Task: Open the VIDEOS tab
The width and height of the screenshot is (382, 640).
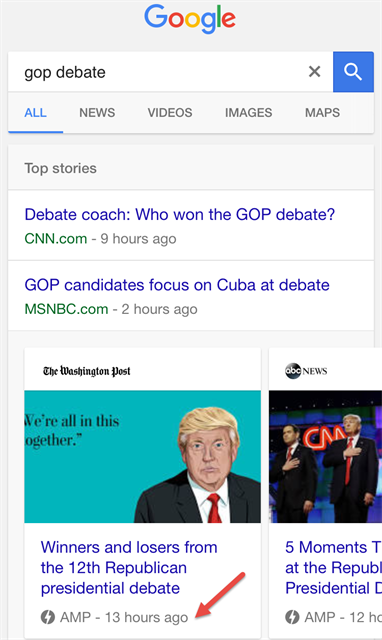Action: (170, 113)
